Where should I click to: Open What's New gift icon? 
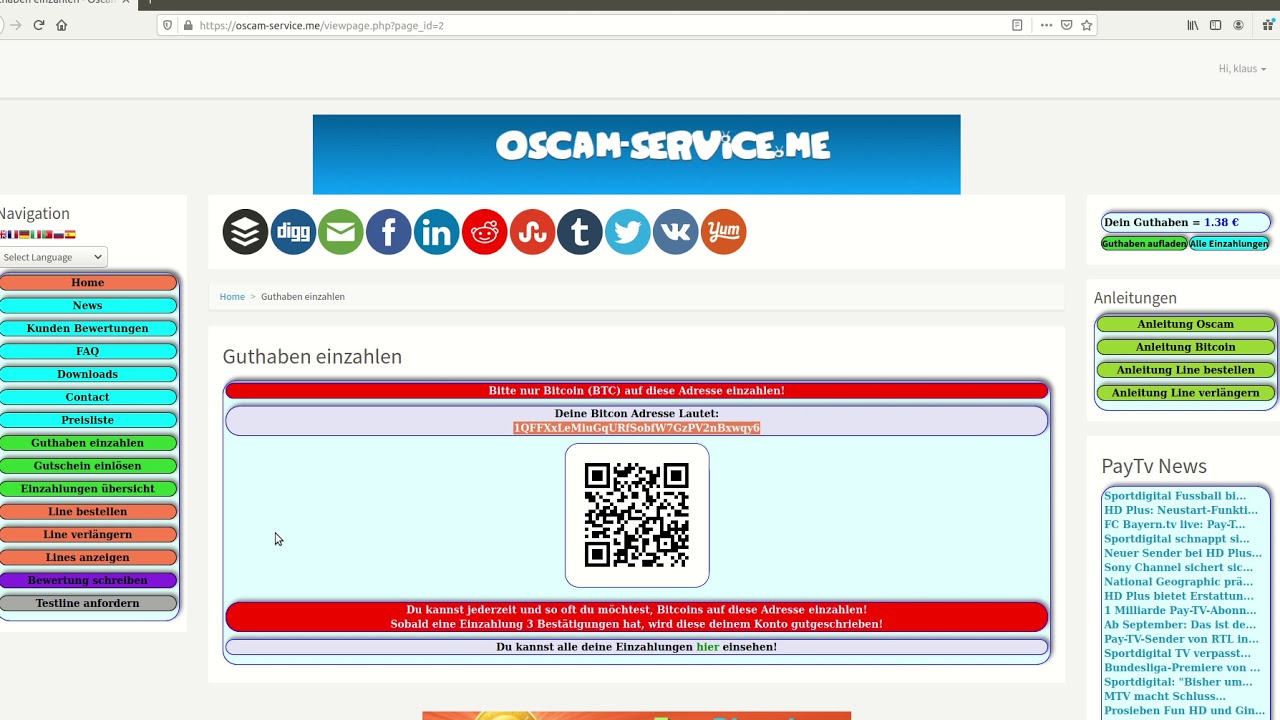click(x=1268, y=25)
